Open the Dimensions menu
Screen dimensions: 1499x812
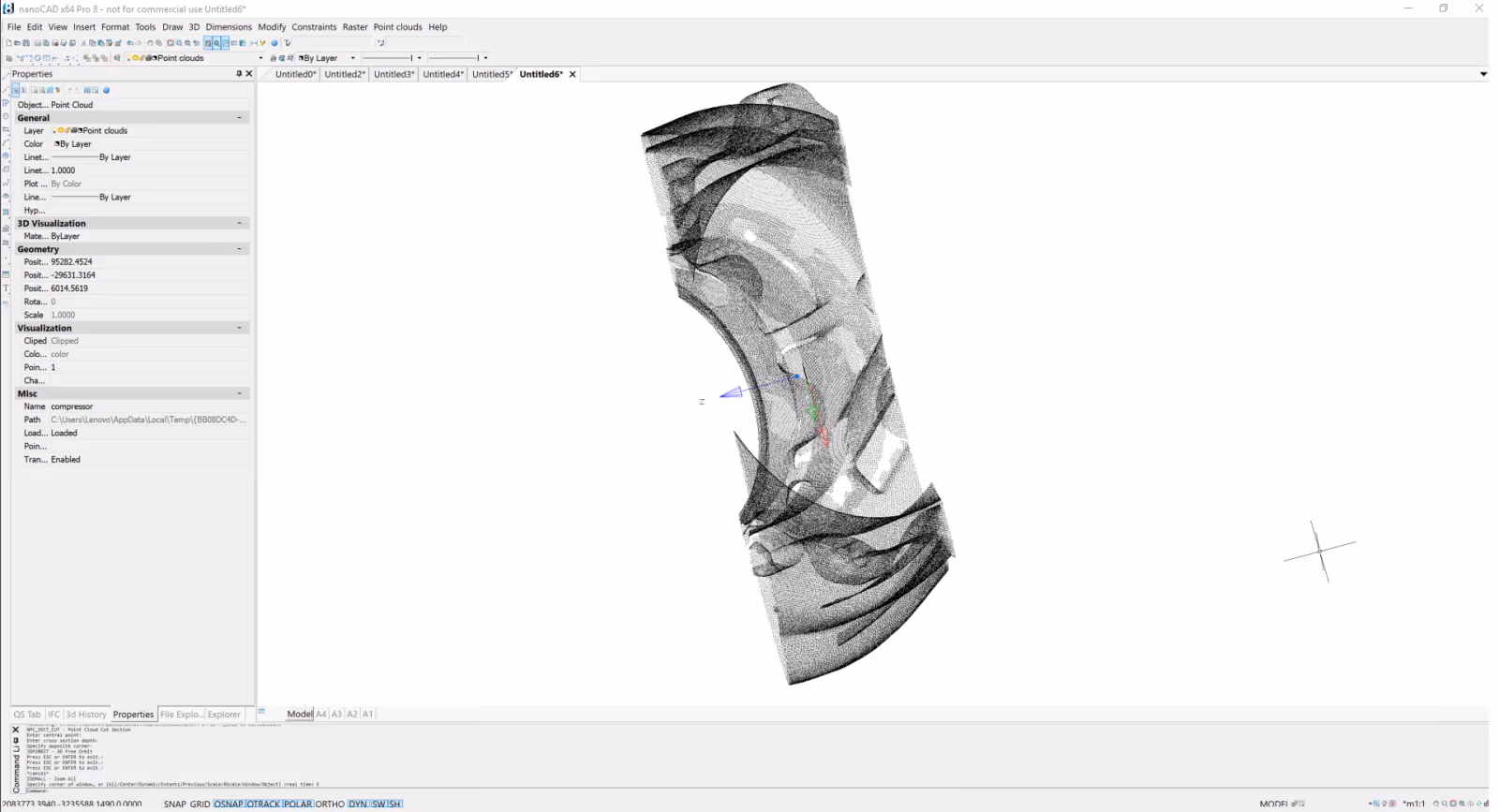point(229,27)
